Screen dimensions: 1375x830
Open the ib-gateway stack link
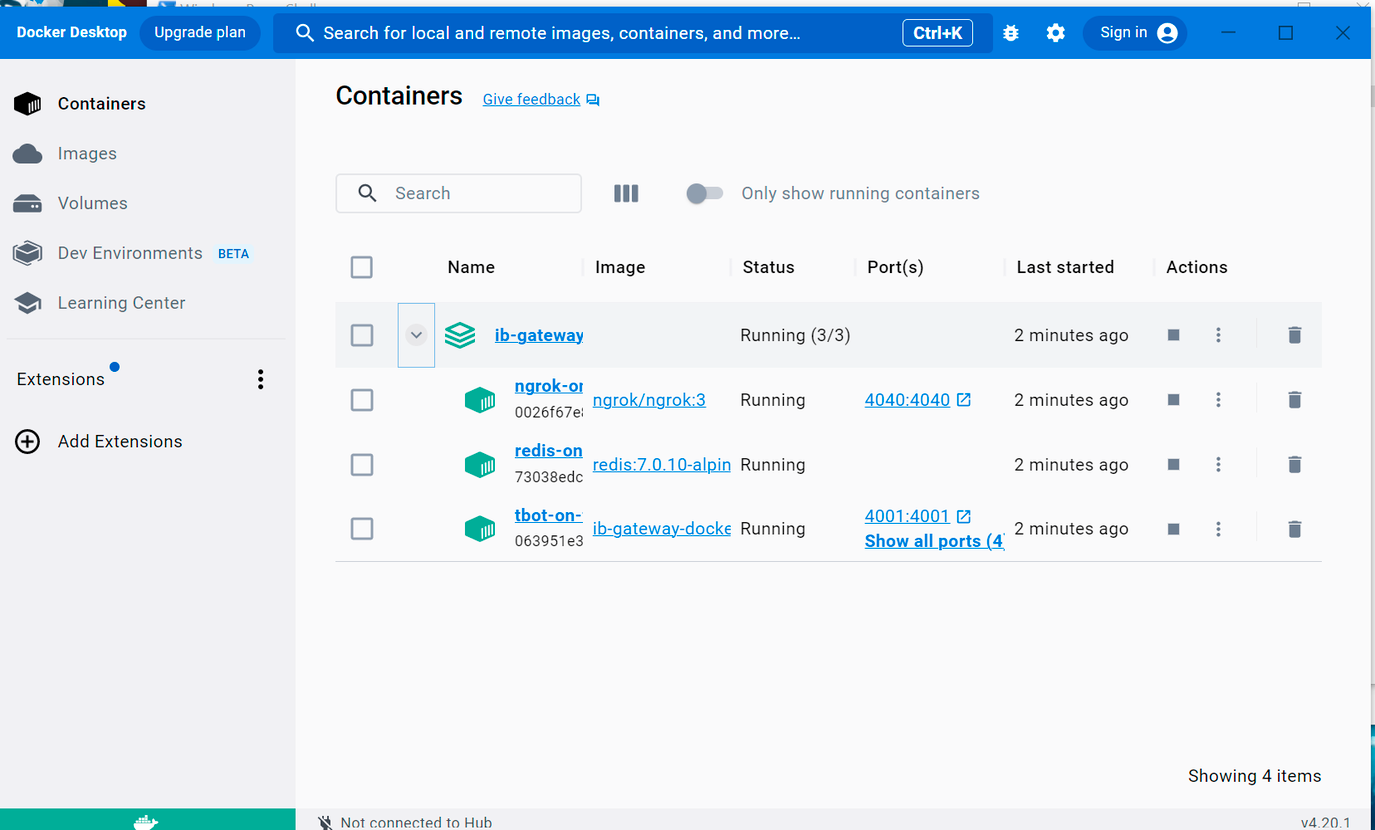coord(539,335)
